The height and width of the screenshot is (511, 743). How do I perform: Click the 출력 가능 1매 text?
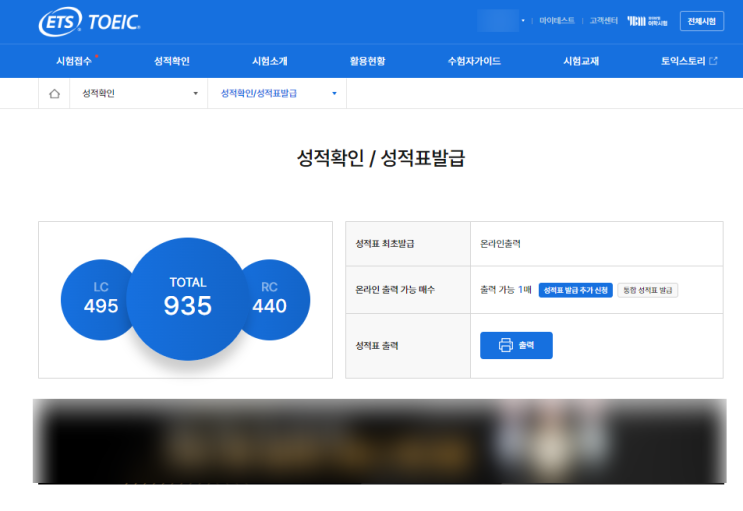click(x=506, y=290)
